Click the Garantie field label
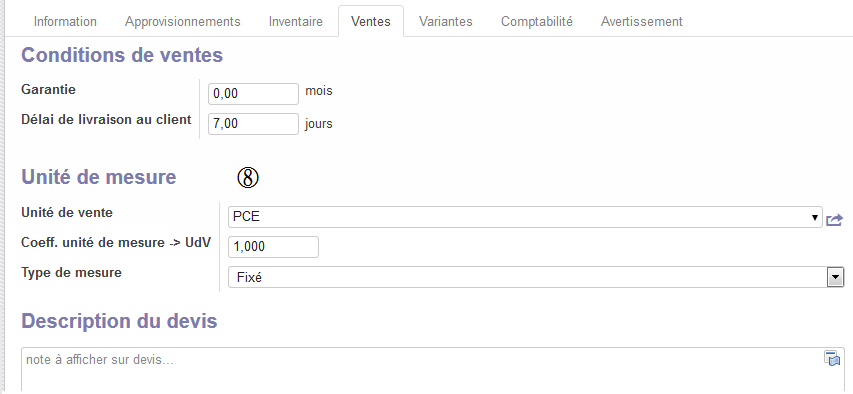Viewport: 853px width, 394px height. (48, 90)
